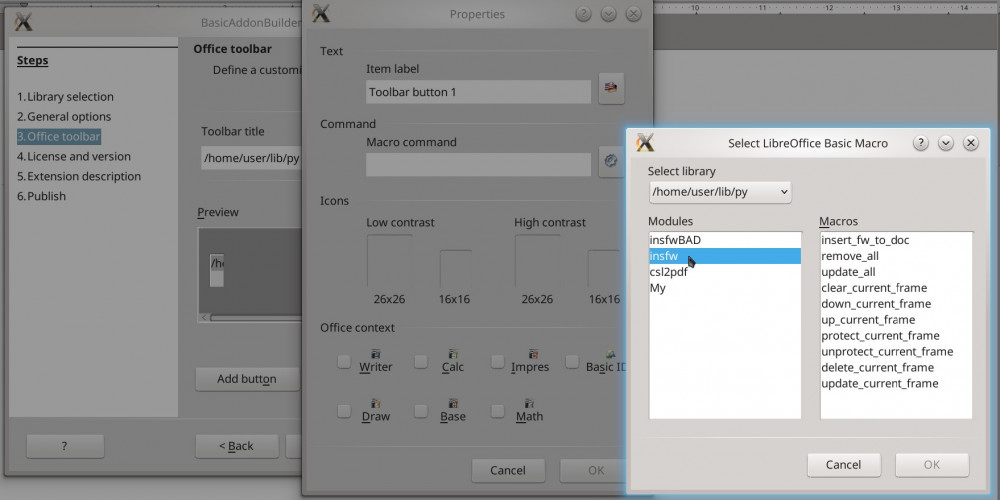The height and width of the screenshot is (500, 1000).
Task: Click help icon in Properties title bar
Action: click(x=583, y=14)
